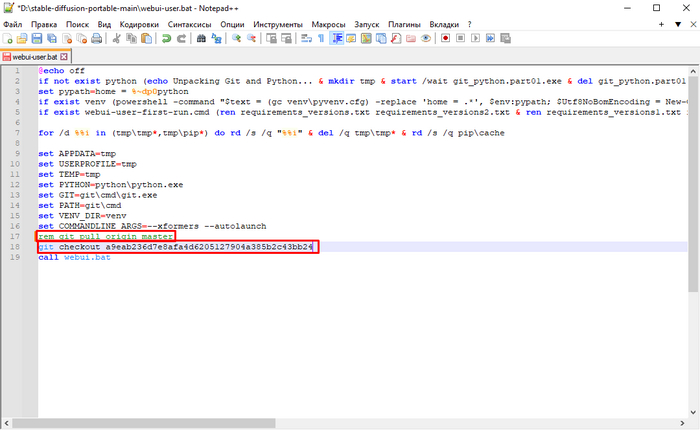Close the webui-user.bat tab

[x=64, y=57]
